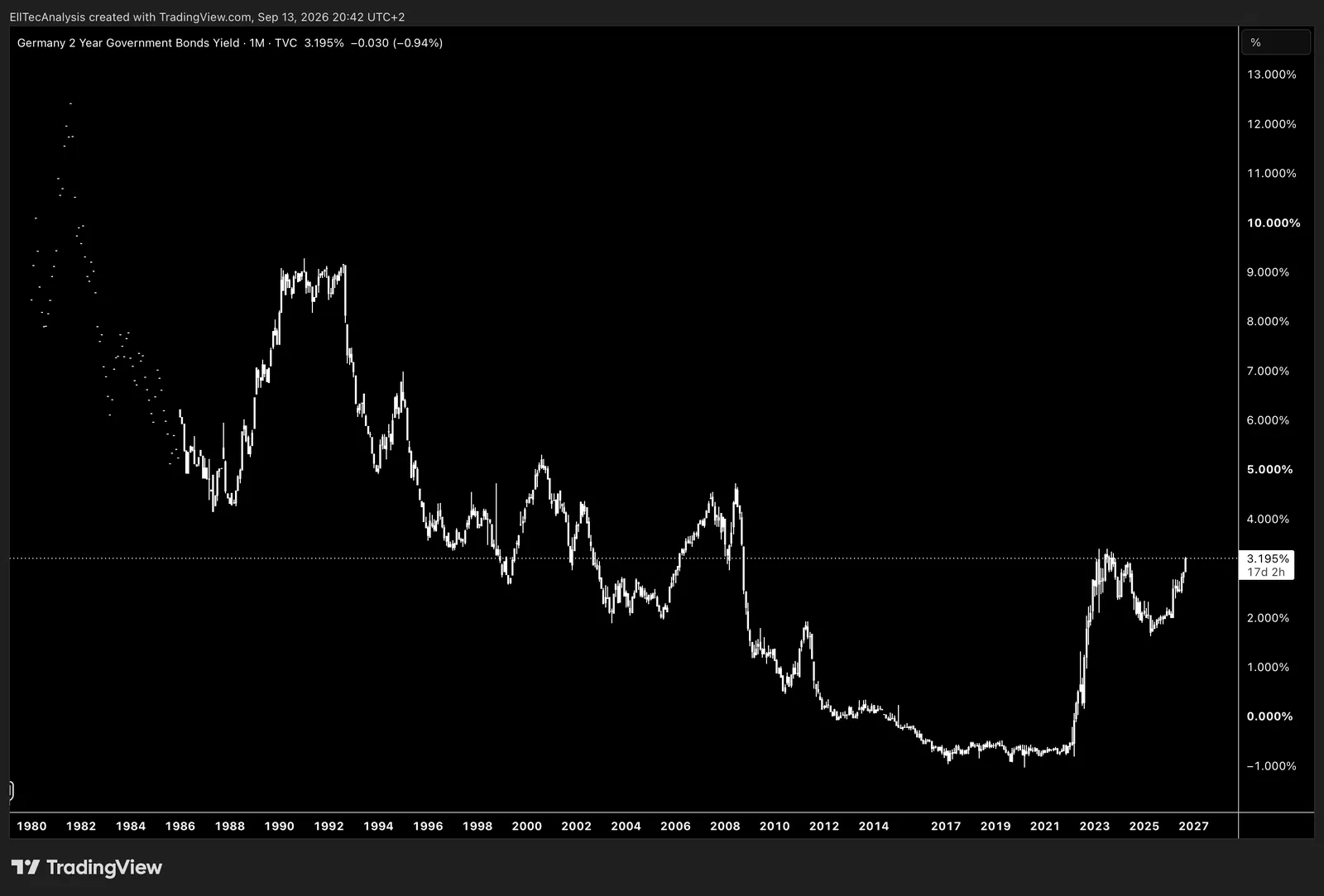Click the "2014" year on time axis

[874, 826]
